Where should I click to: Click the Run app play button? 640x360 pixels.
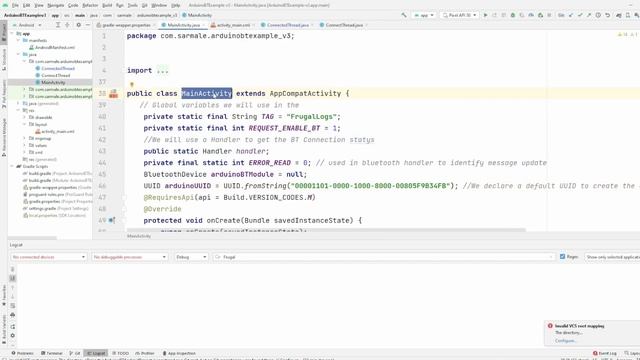pyautogui.click(x=485, y=15)
